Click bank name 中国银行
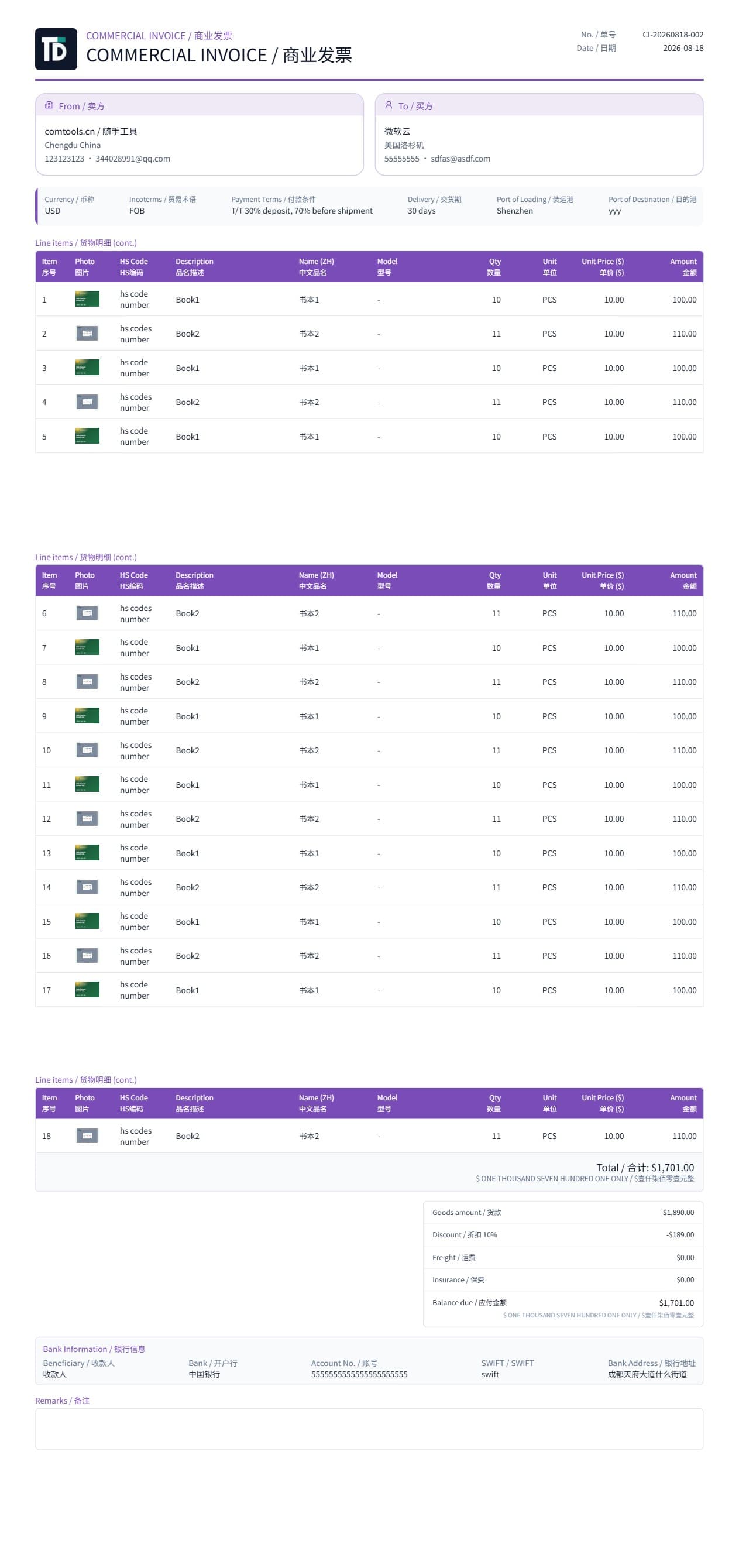This screenshot has width=739, height=1568. click(x=204, y=1374)
